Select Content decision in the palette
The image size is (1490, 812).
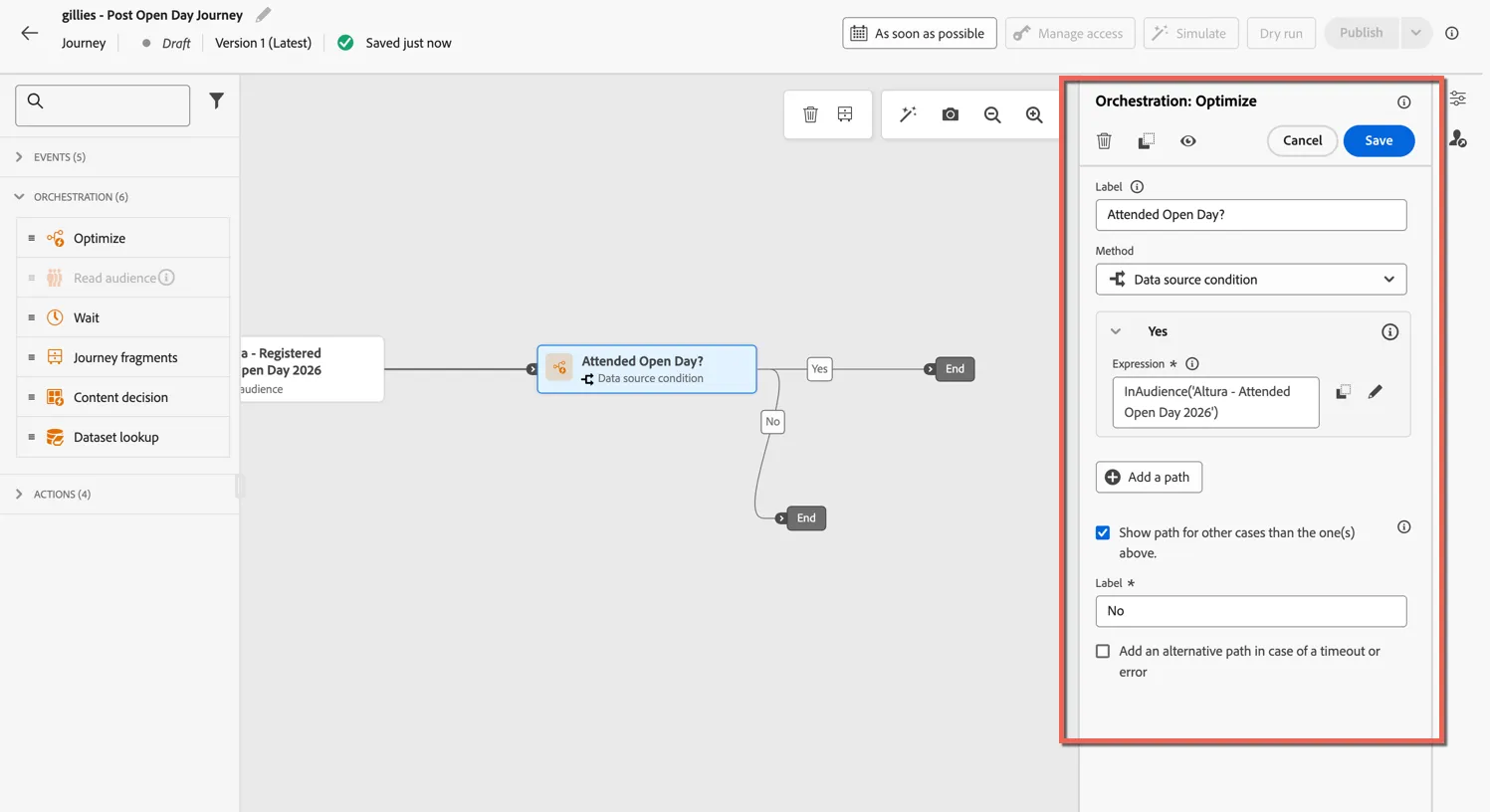tap(123, 397)
